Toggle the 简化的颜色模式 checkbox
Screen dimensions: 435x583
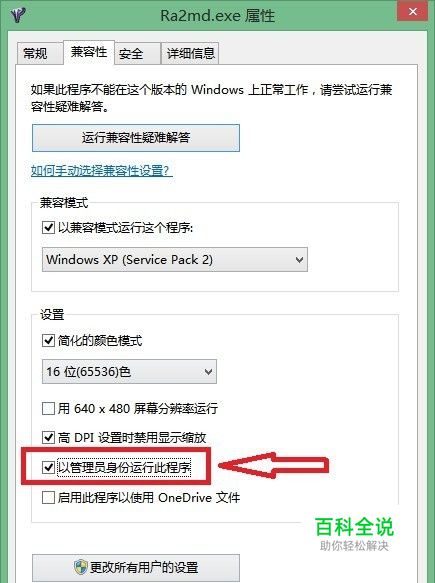48,340
